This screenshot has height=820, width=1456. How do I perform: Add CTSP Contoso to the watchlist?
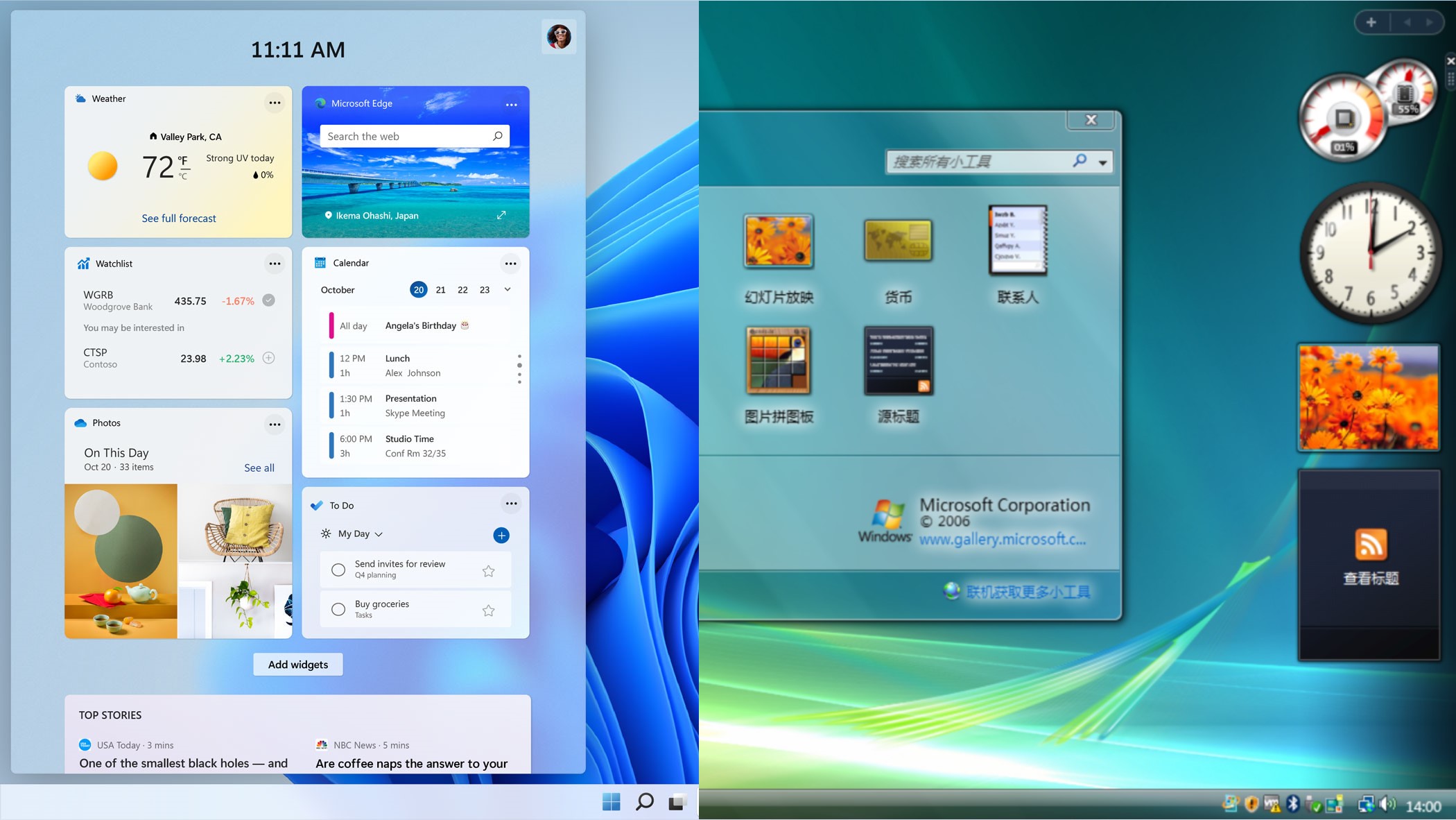(x=269, y=358)
